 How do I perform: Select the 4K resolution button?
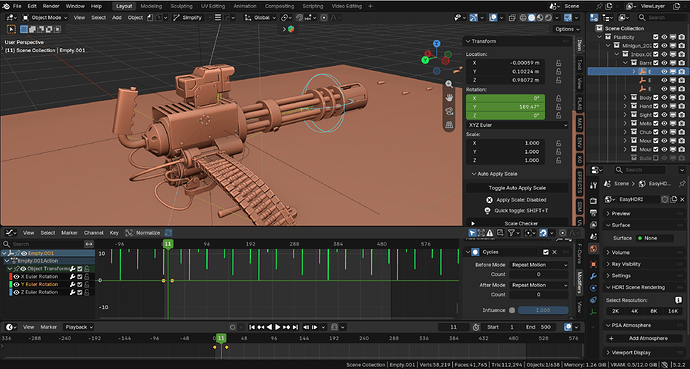(x=635, y=311)
